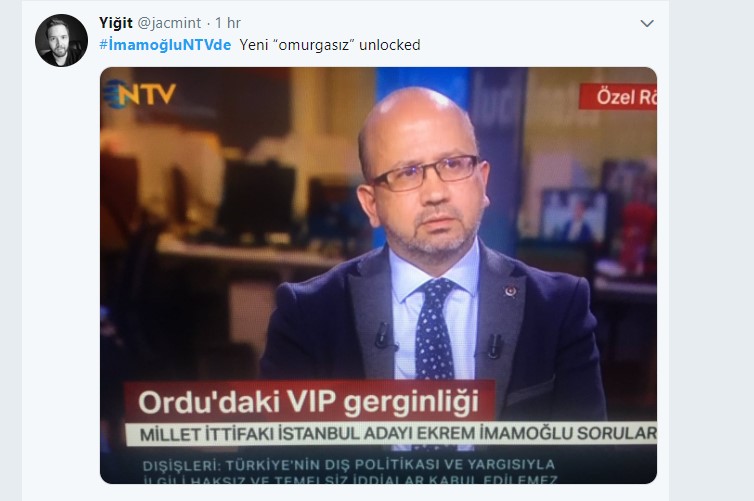Click the display name Yiğit

tap(116, 23)
